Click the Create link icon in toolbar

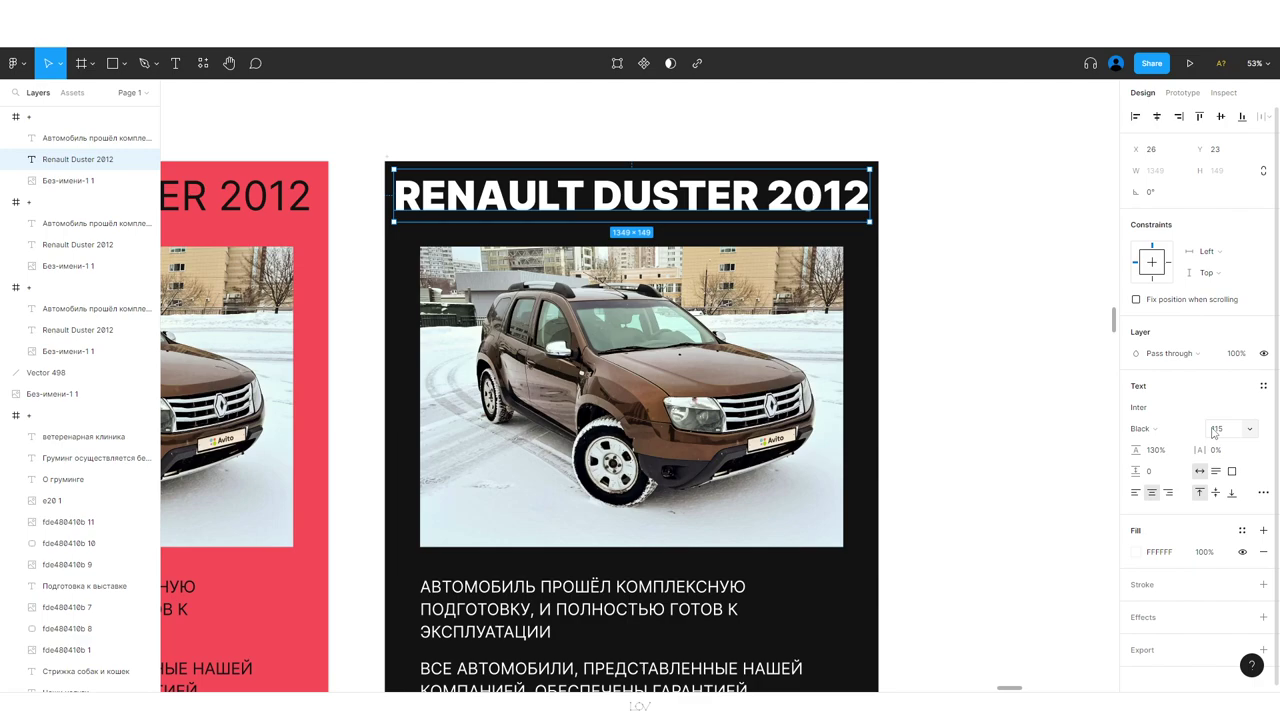[697, 63]
